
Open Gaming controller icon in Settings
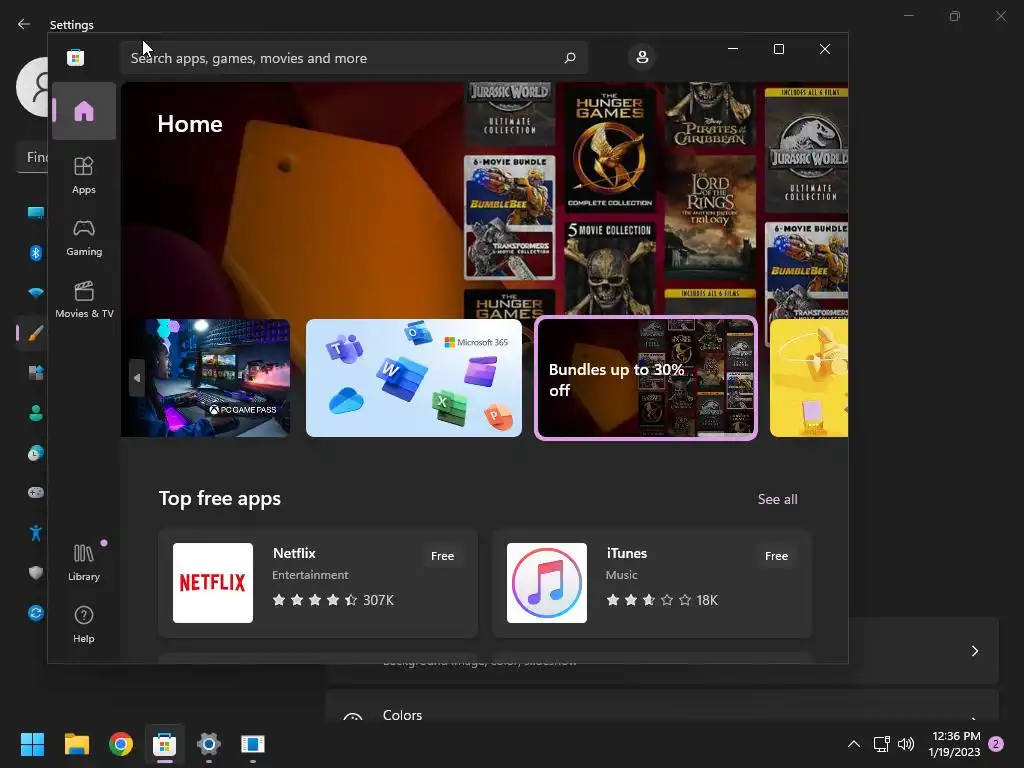pos(36,492)
